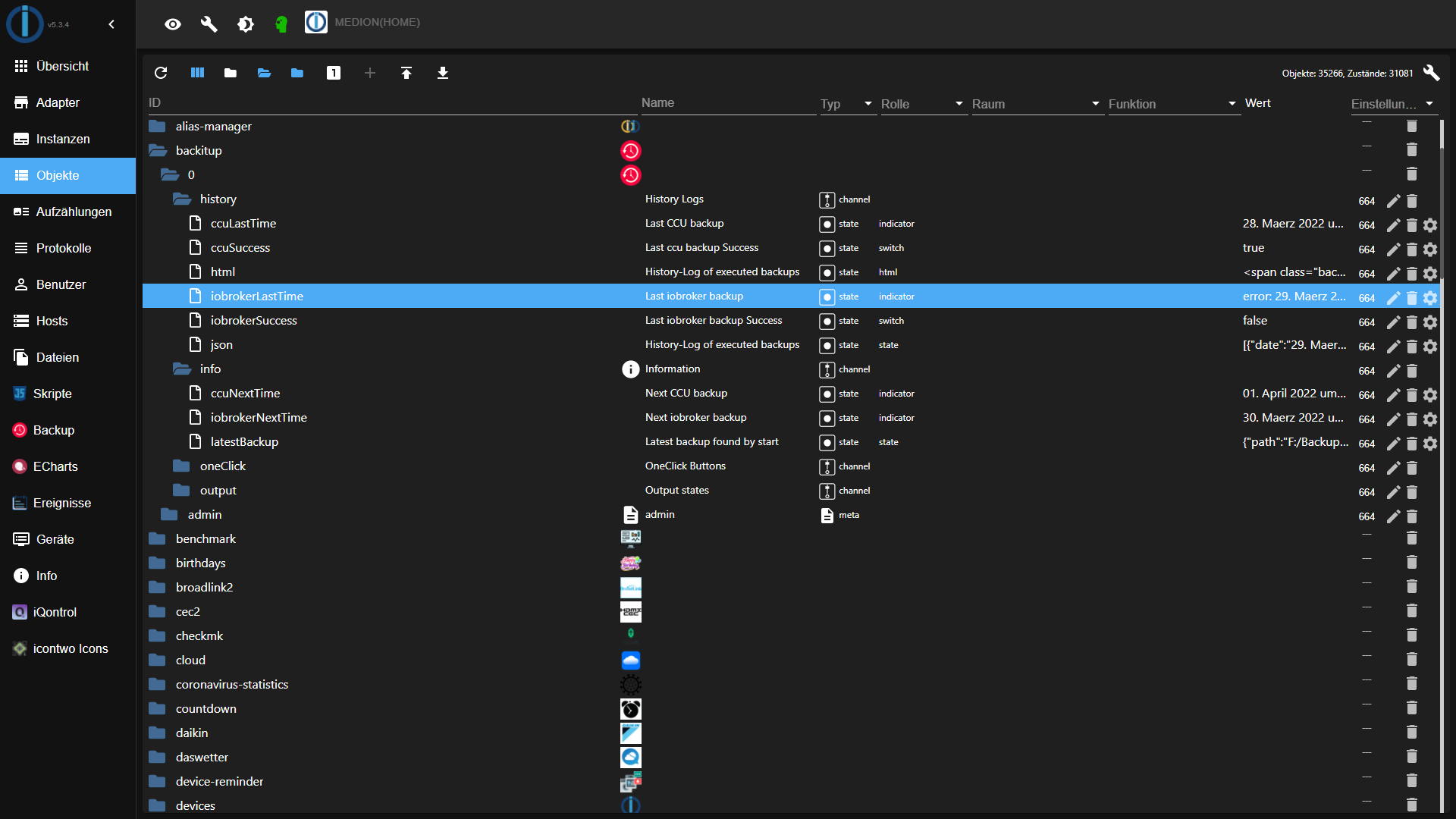The width and height of the screenshot is (1456, 819).
Task: Open Ereignisse page
Action: [x=68, y=503]
